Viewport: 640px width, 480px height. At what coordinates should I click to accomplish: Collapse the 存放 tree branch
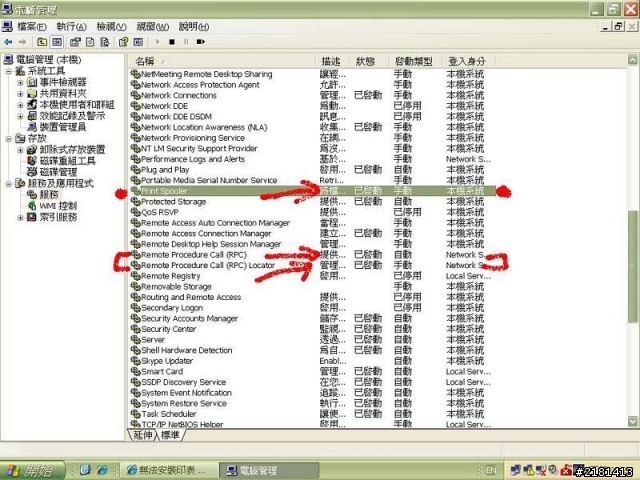[8, 139]
